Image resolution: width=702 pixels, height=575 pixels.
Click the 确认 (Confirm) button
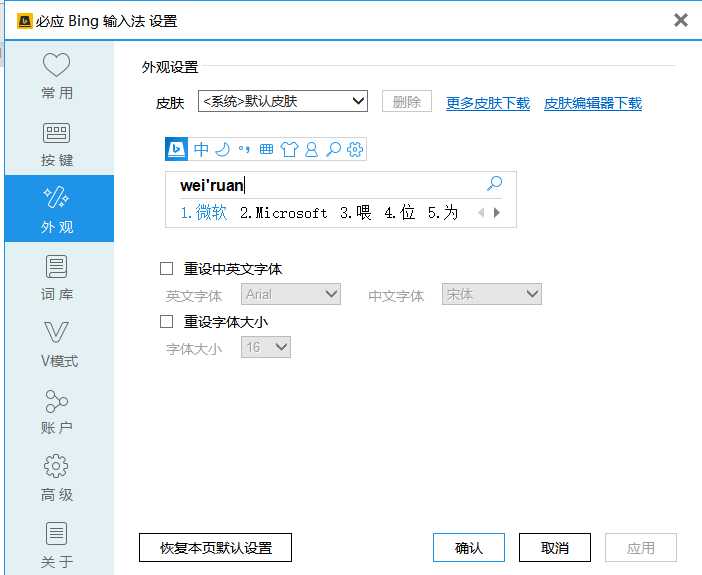469,547
